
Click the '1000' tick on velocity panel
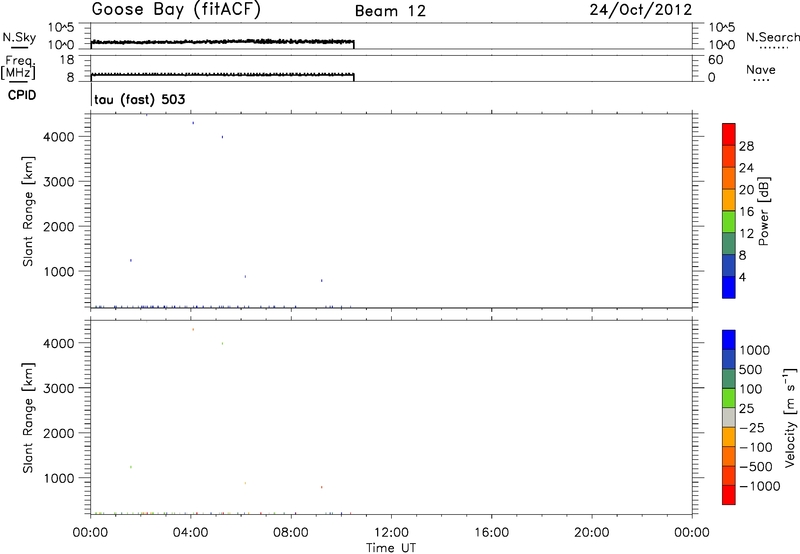[59, 478]
